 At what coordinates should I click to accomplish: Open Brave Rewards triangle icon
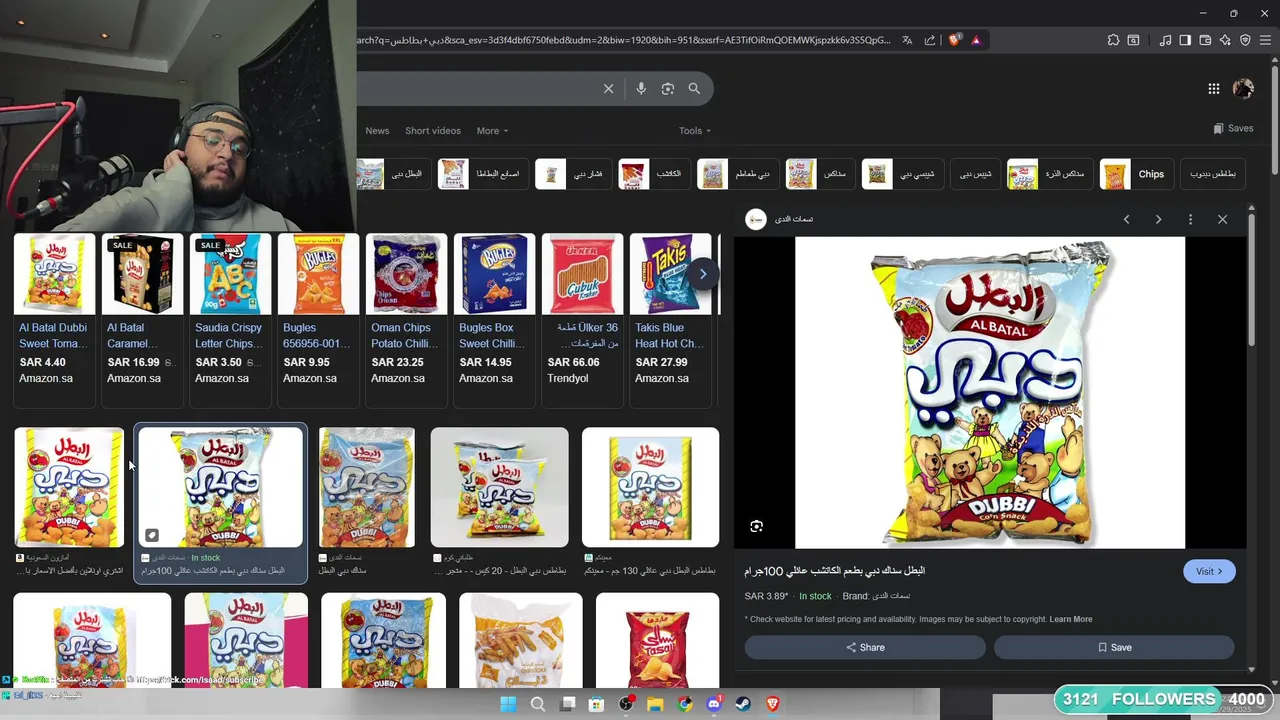(x=976, y=40)
